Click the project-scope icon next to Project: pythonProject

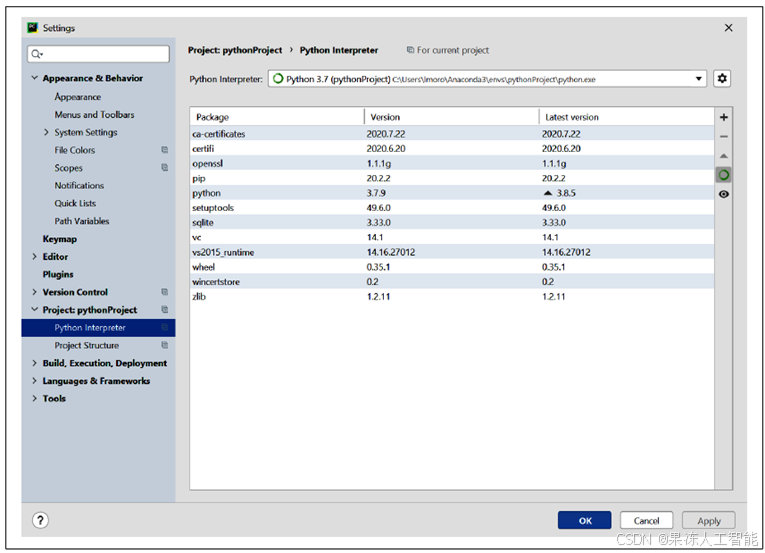[x=165, y=309]
